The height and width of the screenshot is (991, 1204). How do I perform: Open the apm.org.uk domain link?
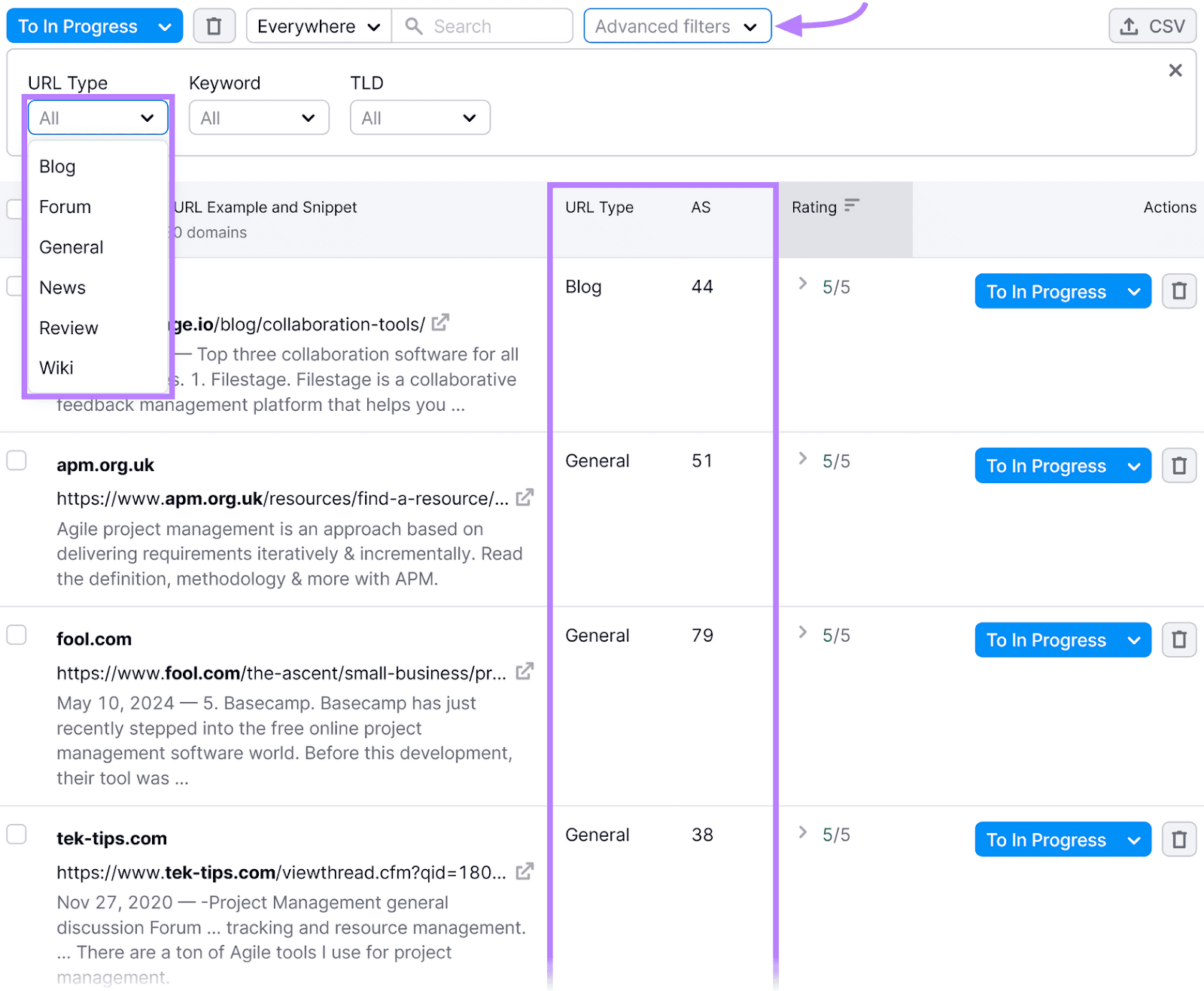pos(105,465)
